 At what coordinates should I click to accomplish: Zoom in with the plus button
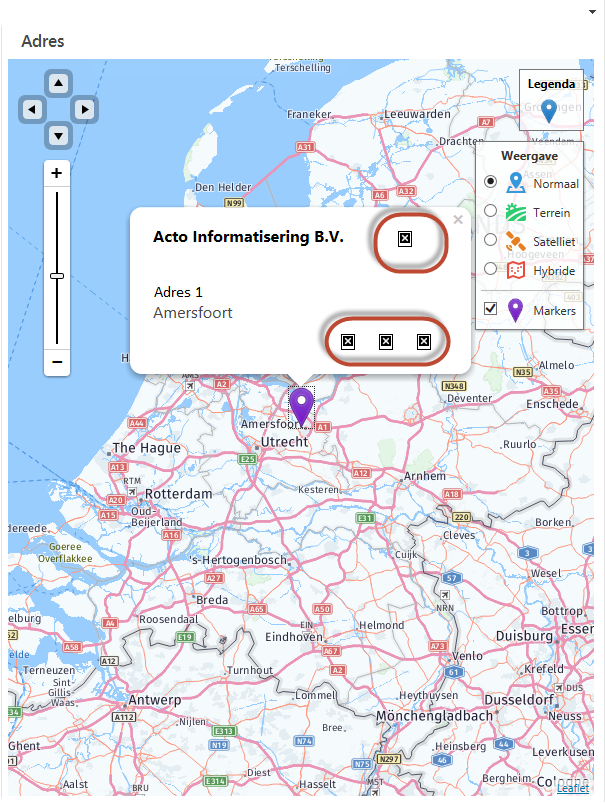(x=57, y=173)
